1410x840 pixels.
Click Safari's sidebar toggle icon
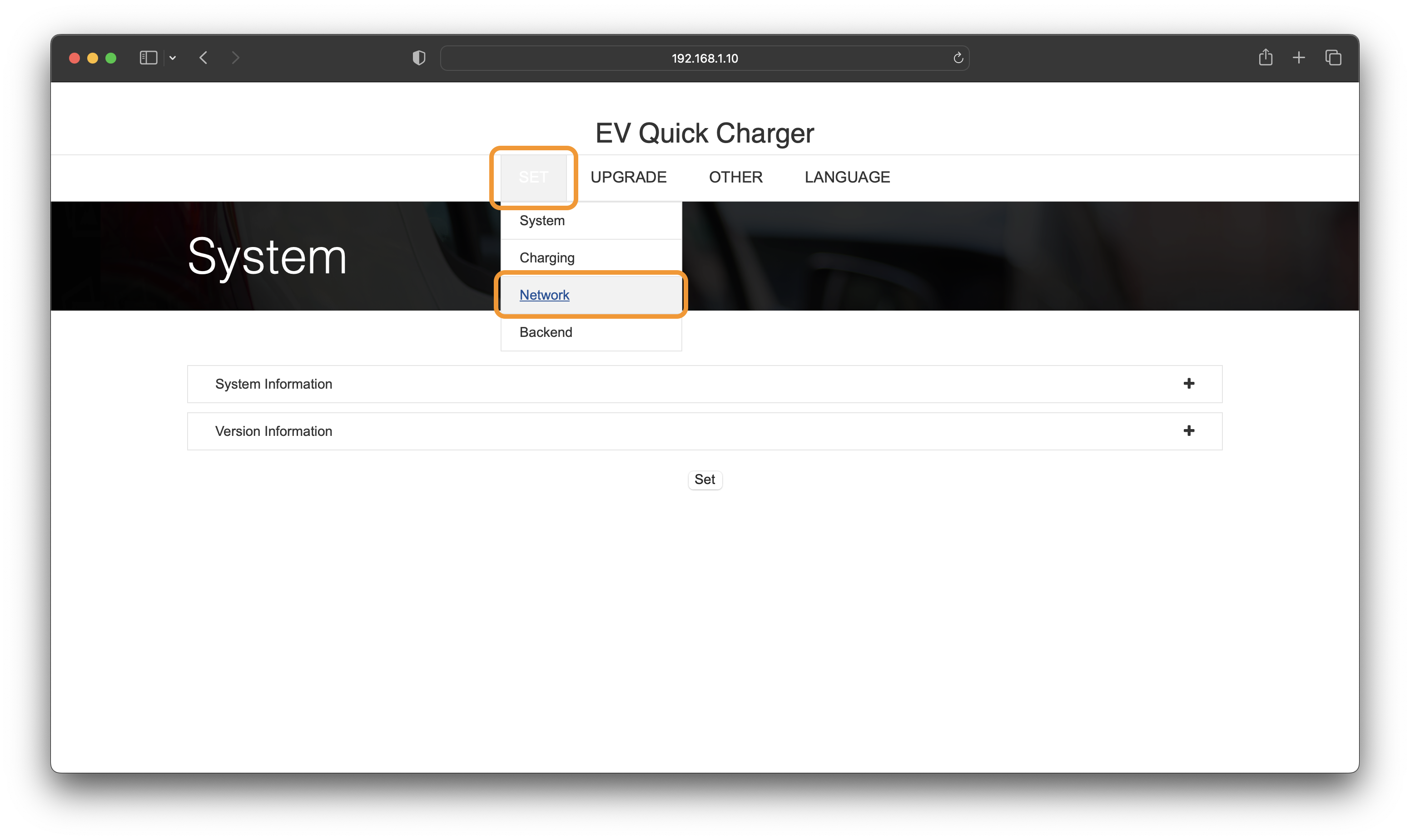(149, 58)
